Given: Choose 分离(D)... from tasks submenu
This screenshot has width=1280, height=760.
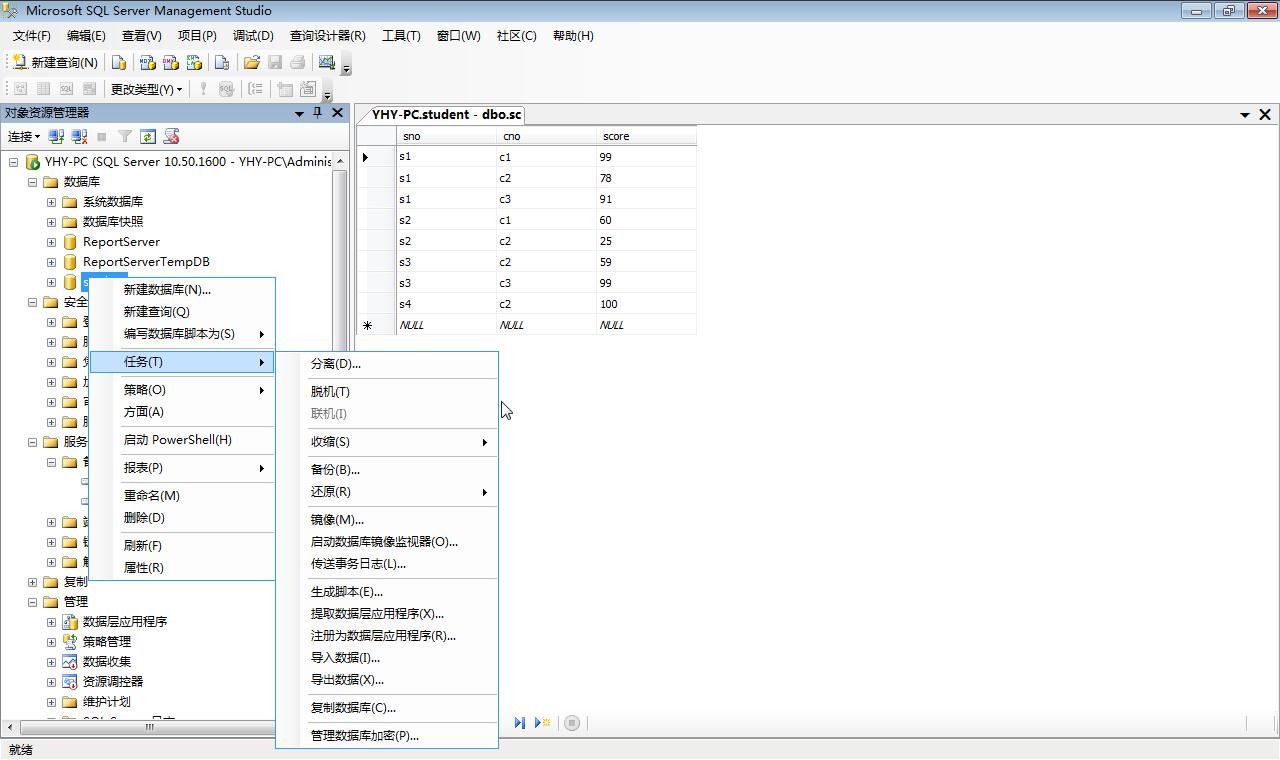Looking at the screenshot, I should coord(387,364).
